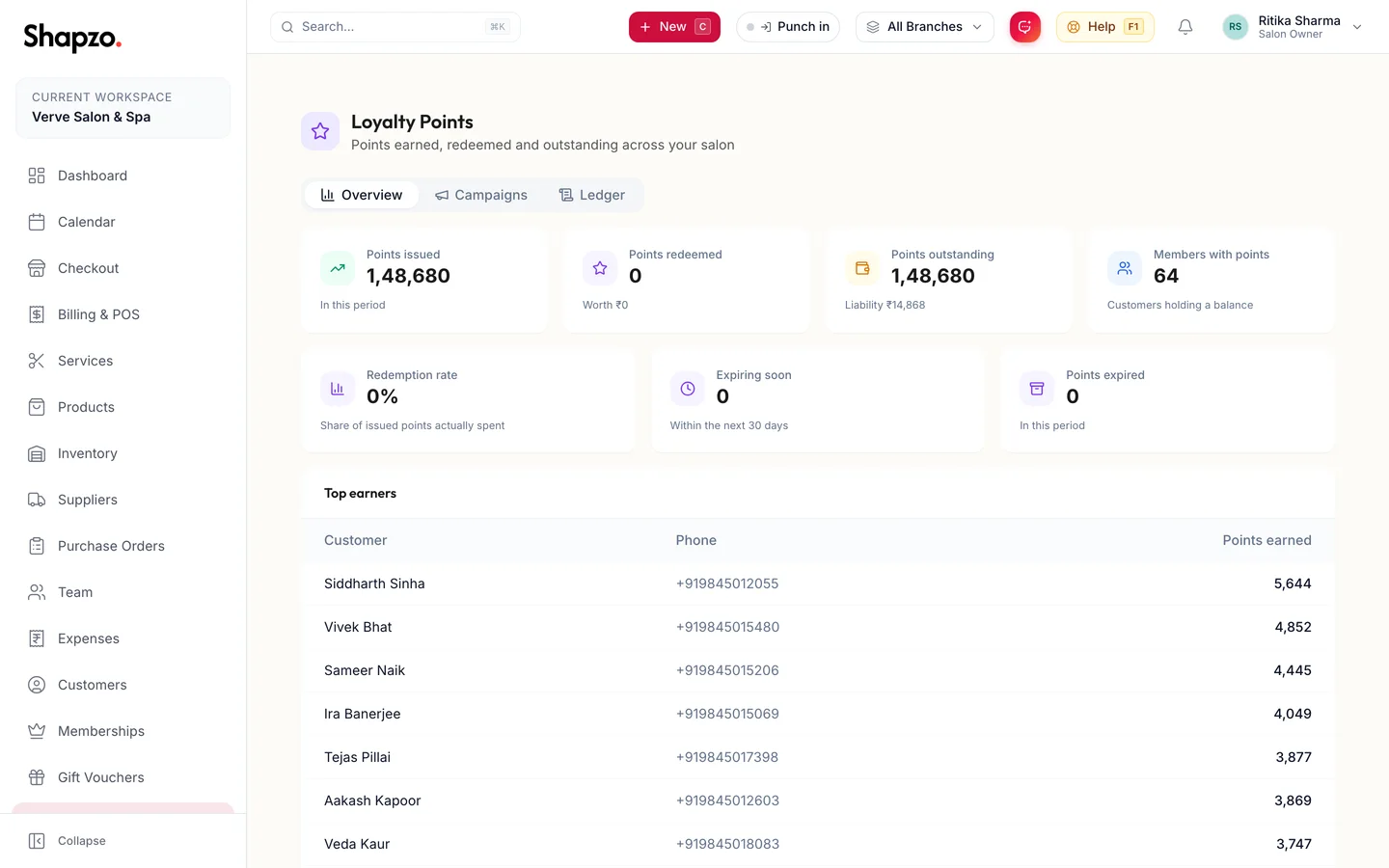Open the All Branches dropdown
Screen dimensions: 1389x868
(x=925, y=27)
